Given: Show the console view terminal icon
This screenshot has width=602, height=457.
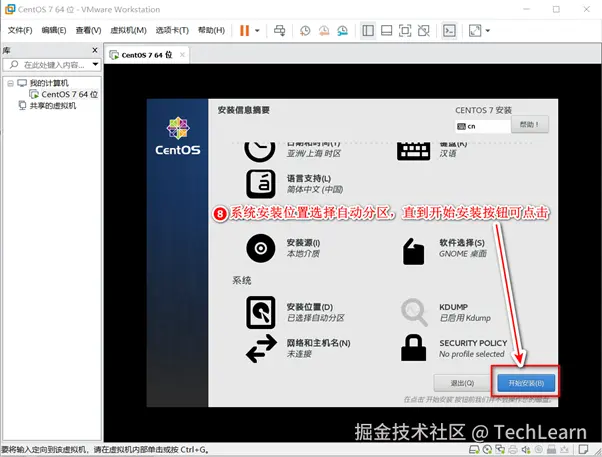Looking at the screenshot, I should 449,30.
